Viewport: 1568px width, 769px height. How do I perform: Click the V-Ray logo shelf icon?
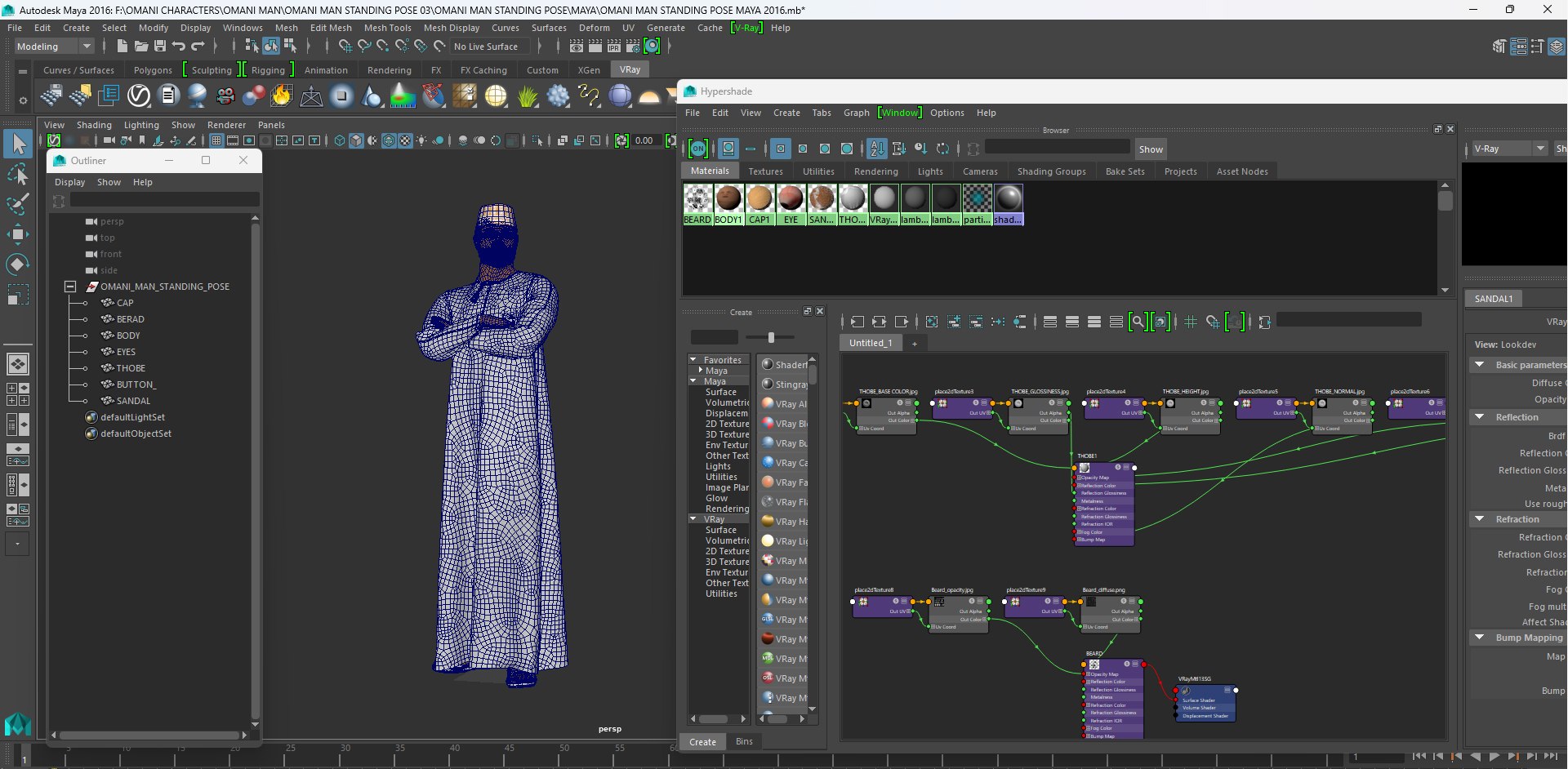click(x=139, y=96)
